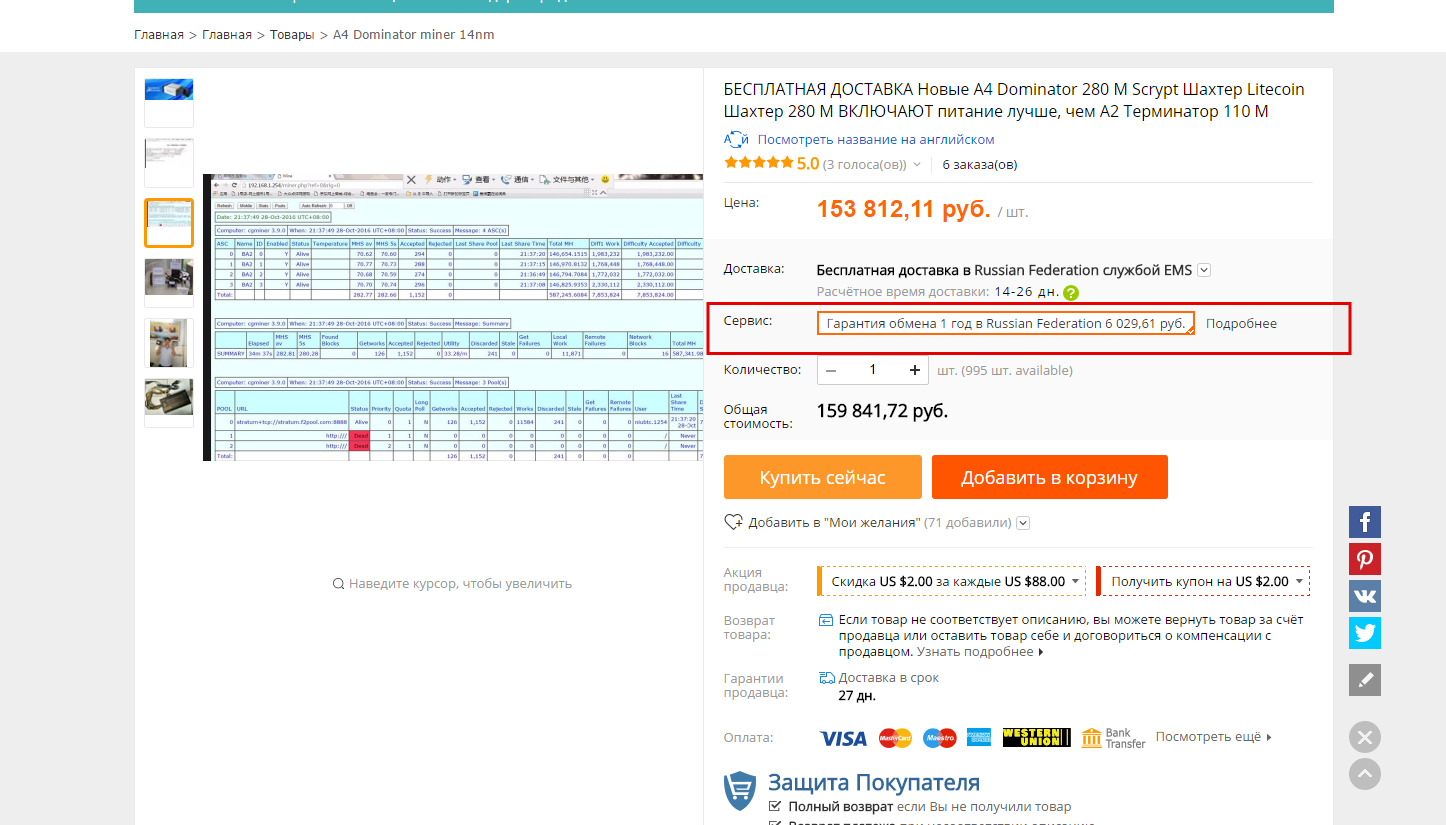The width and height of the screenshot is (1446, 825).
Task: Click the first Главная breadcrumb link
Action: tap(159, 35)
